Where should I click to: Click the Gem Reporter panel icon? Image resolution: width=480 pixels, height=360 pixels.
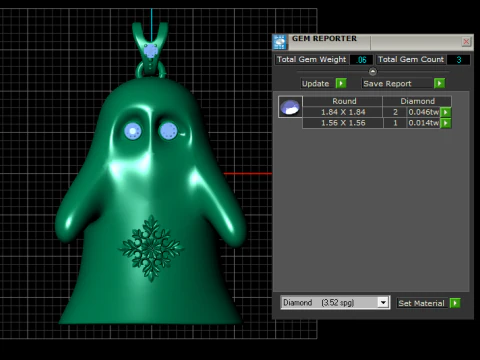tap(280, 42)
